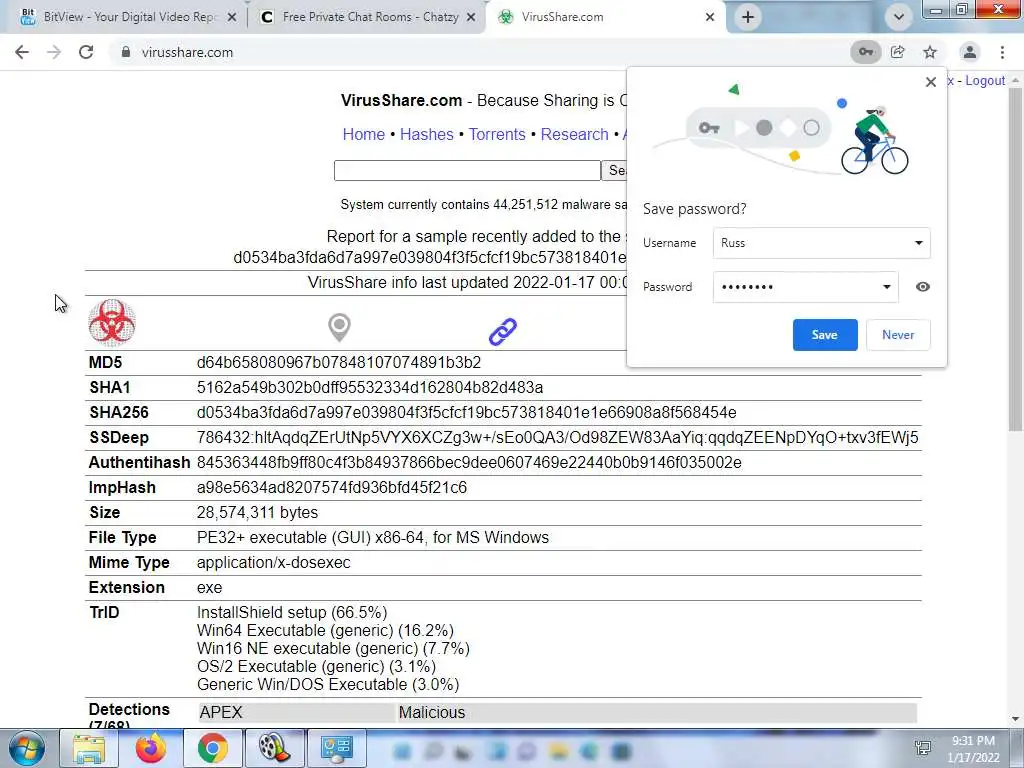1024x768 pixels.
Task: Launch Firefox from the taskbar
Action: (x=151, y=748)
